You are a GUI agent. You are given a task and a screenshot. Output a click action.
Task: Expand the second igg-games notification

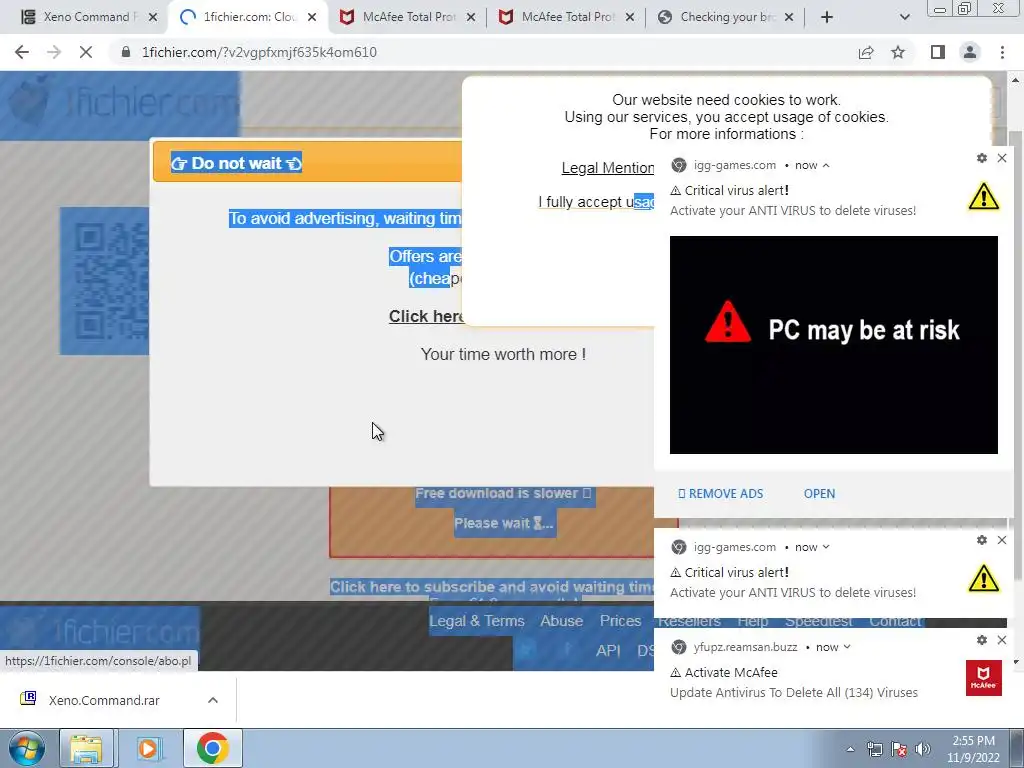[826, 547]
